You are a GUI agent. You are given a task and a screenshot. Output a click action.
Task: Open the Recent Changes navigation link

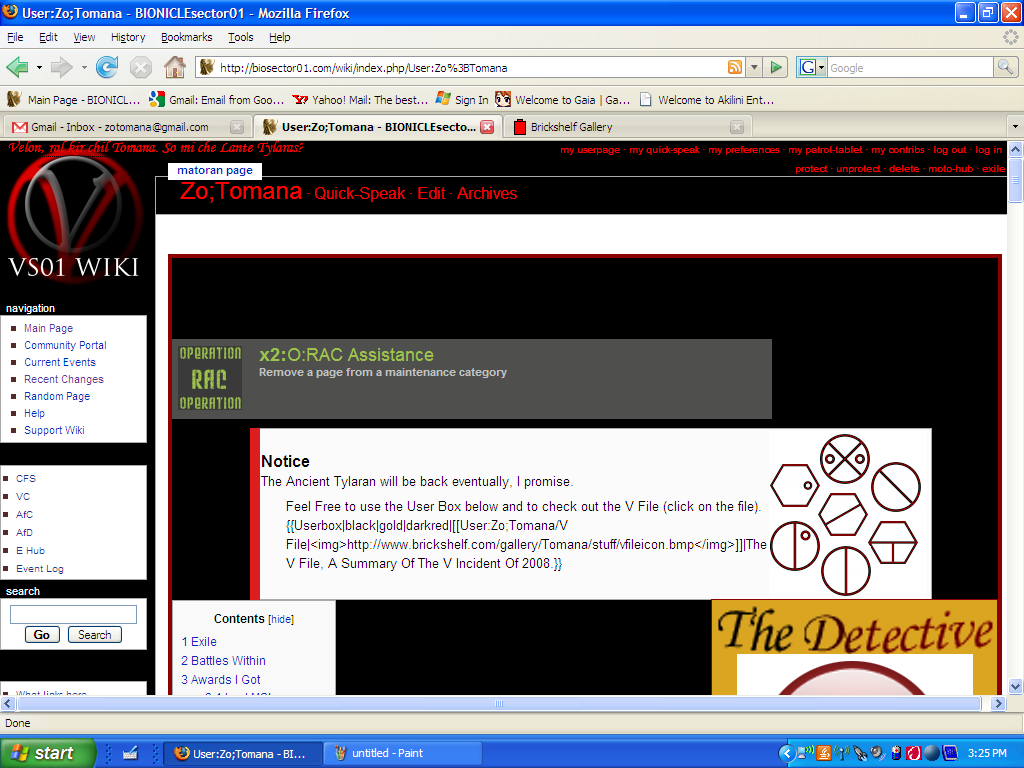63,379
